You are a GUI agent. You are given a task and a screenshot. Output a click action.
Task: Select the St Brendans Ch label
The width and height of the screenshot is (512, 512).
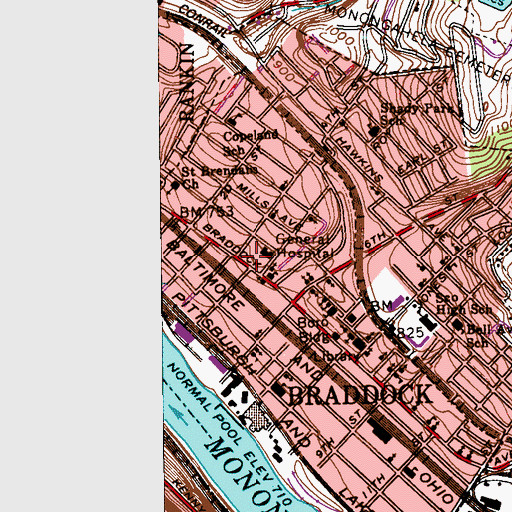219,177
